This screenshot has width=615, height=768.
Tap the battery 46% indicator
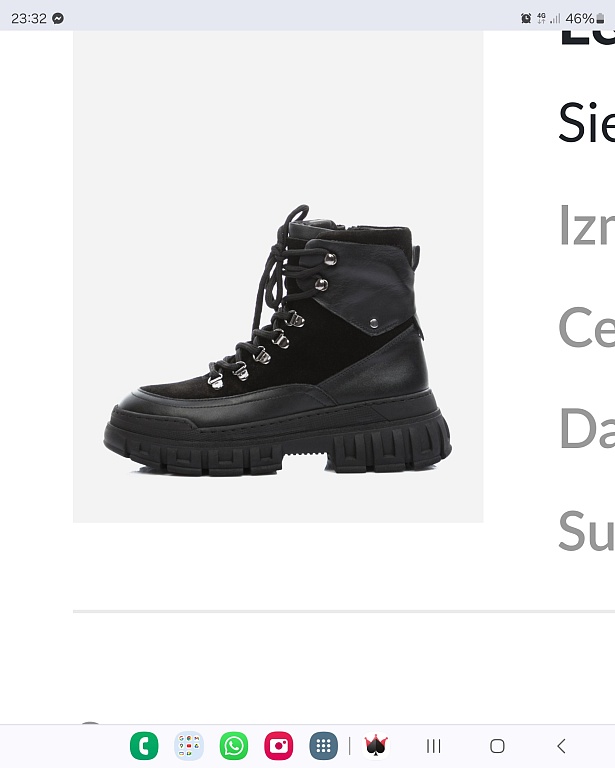[585, 19]
